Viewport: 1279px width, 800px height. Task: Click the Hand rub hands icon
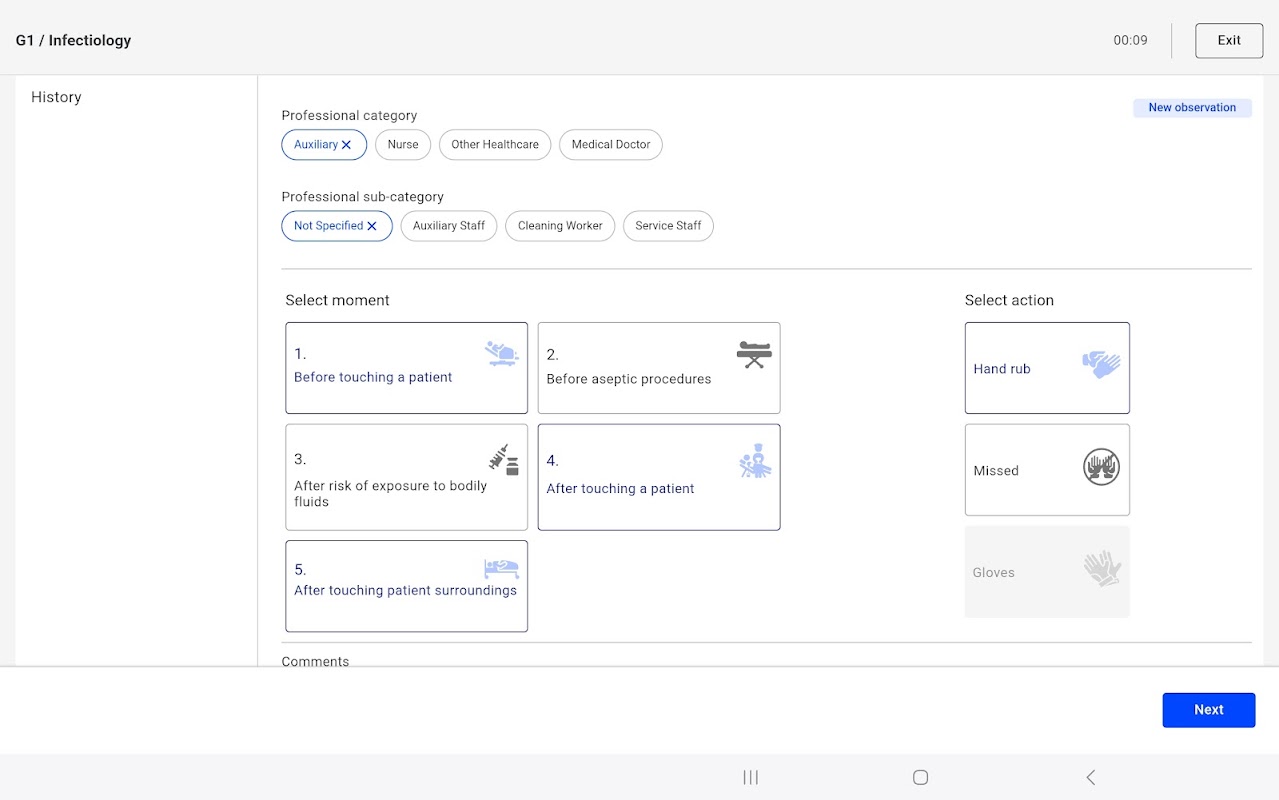tap(1101, 365)
